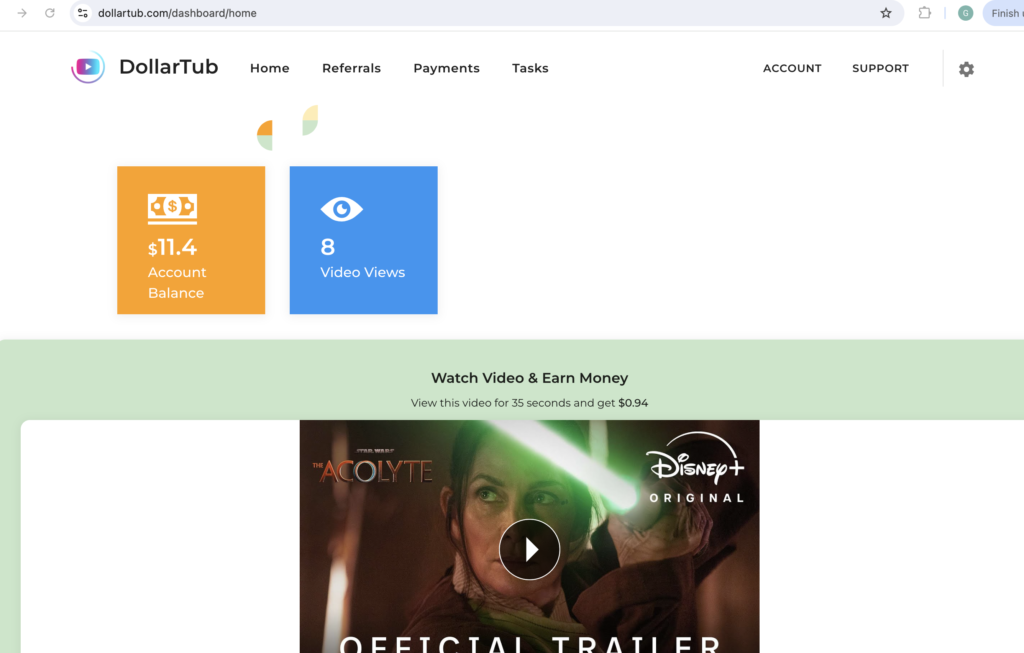Click the eye icon for video views
The width and height of the screenshot is (1024, 653).
(342, 209)
